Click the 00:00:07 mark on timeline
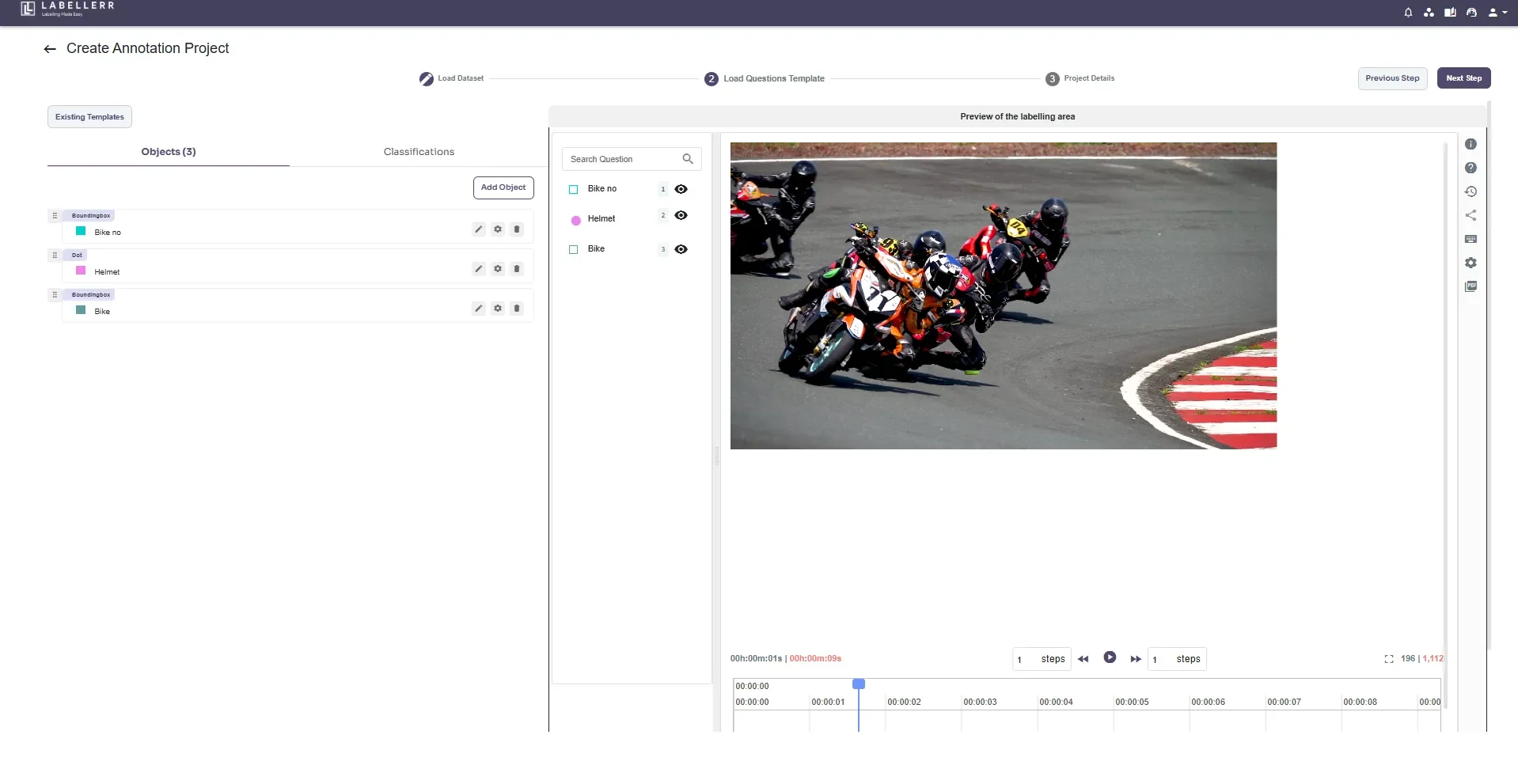The height and width of the screenshot is (784, 1518). pyautogui.click(x=1284, y=703)
